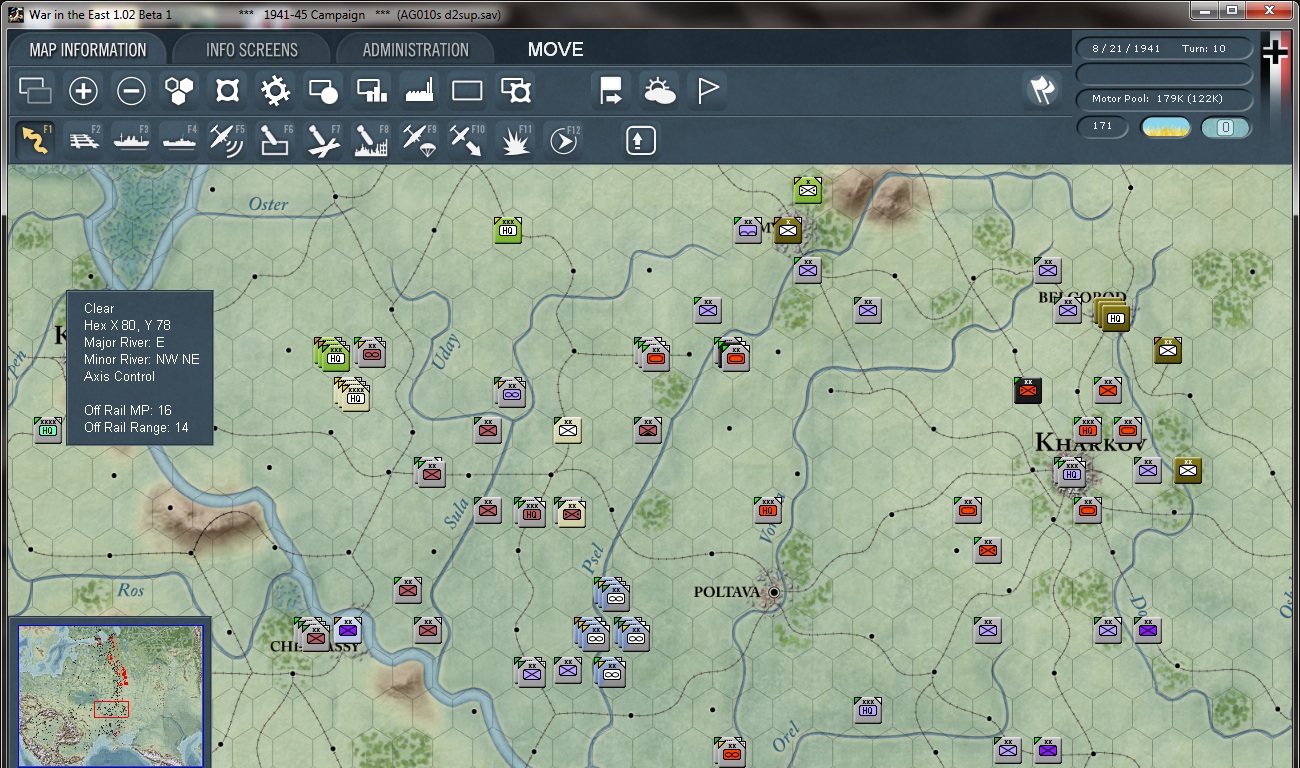
Task: Toggle the three hexagons map icon
Action: pyautogui.click(x=179, y=92)
